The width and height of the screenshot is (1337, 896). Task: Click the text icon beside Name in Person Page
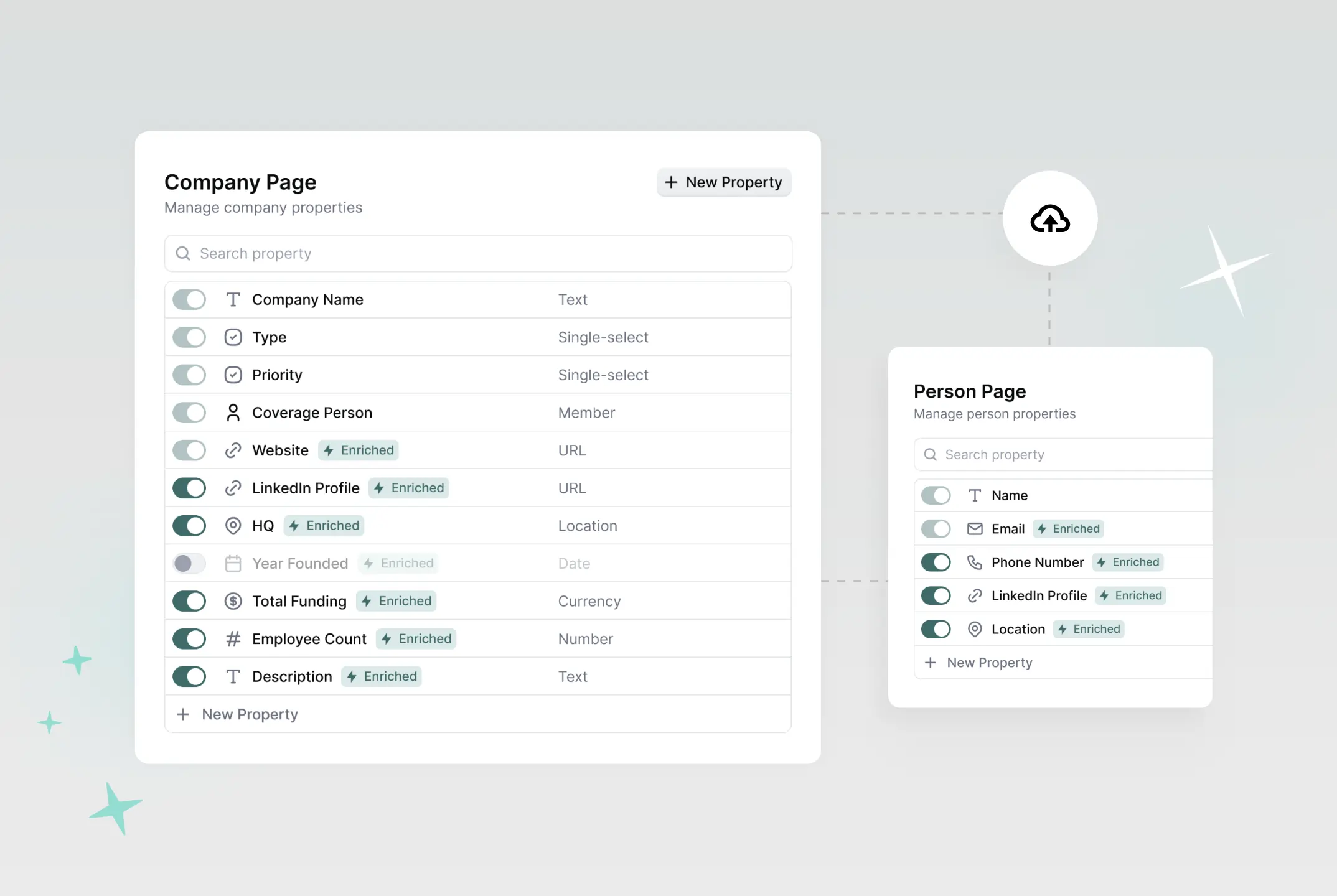point(975,495)
